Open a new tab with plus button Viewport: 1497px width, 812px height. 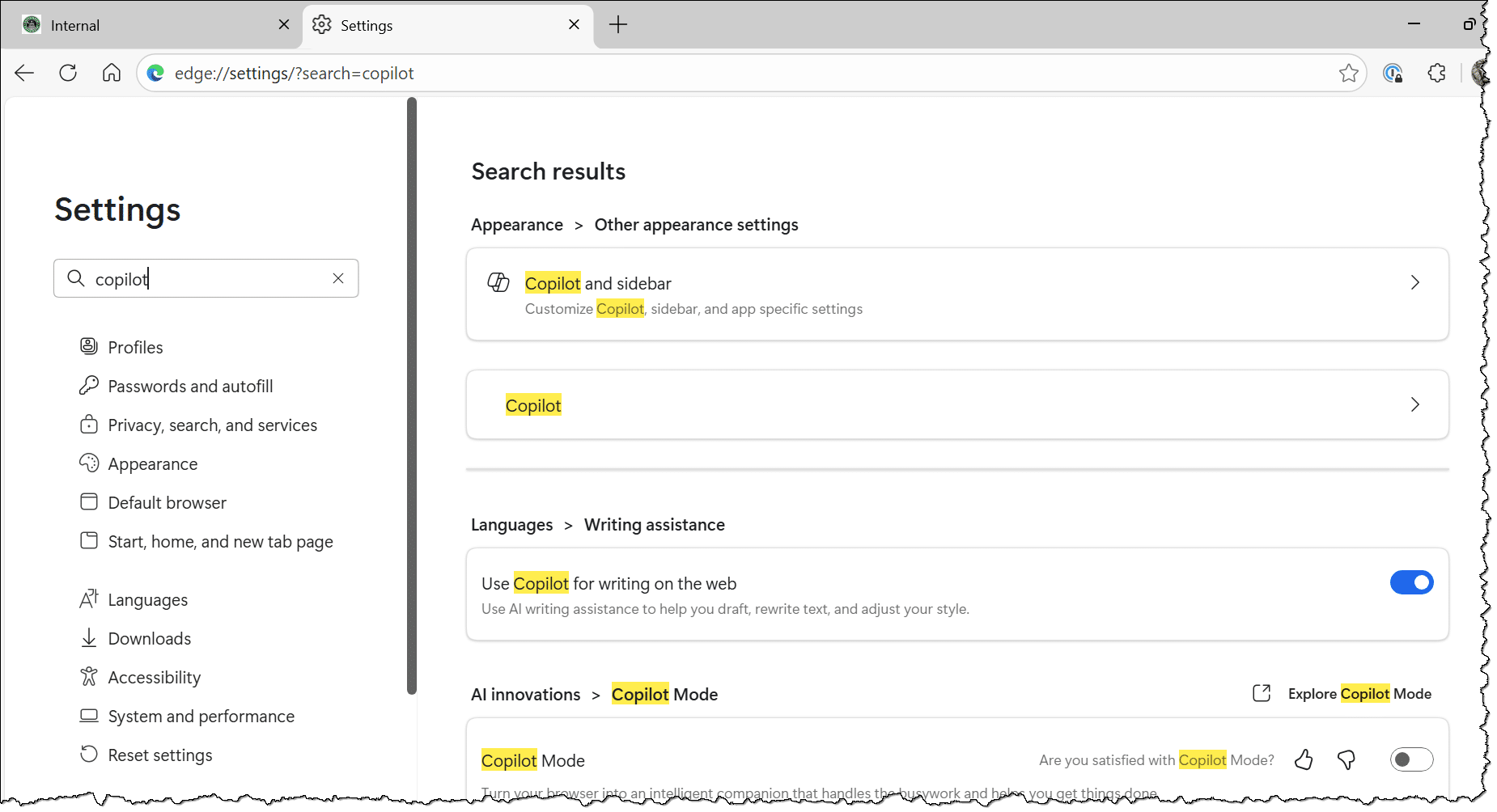click(618, 25)
